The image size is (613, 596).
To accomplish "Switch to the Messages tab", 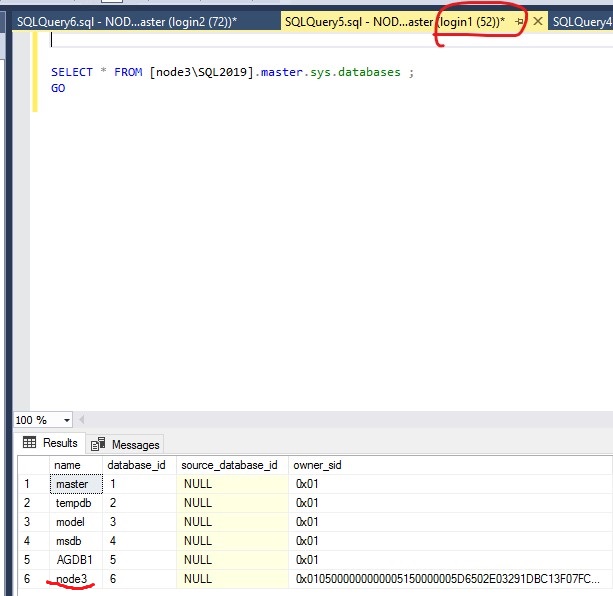I will tap(125, 444).
